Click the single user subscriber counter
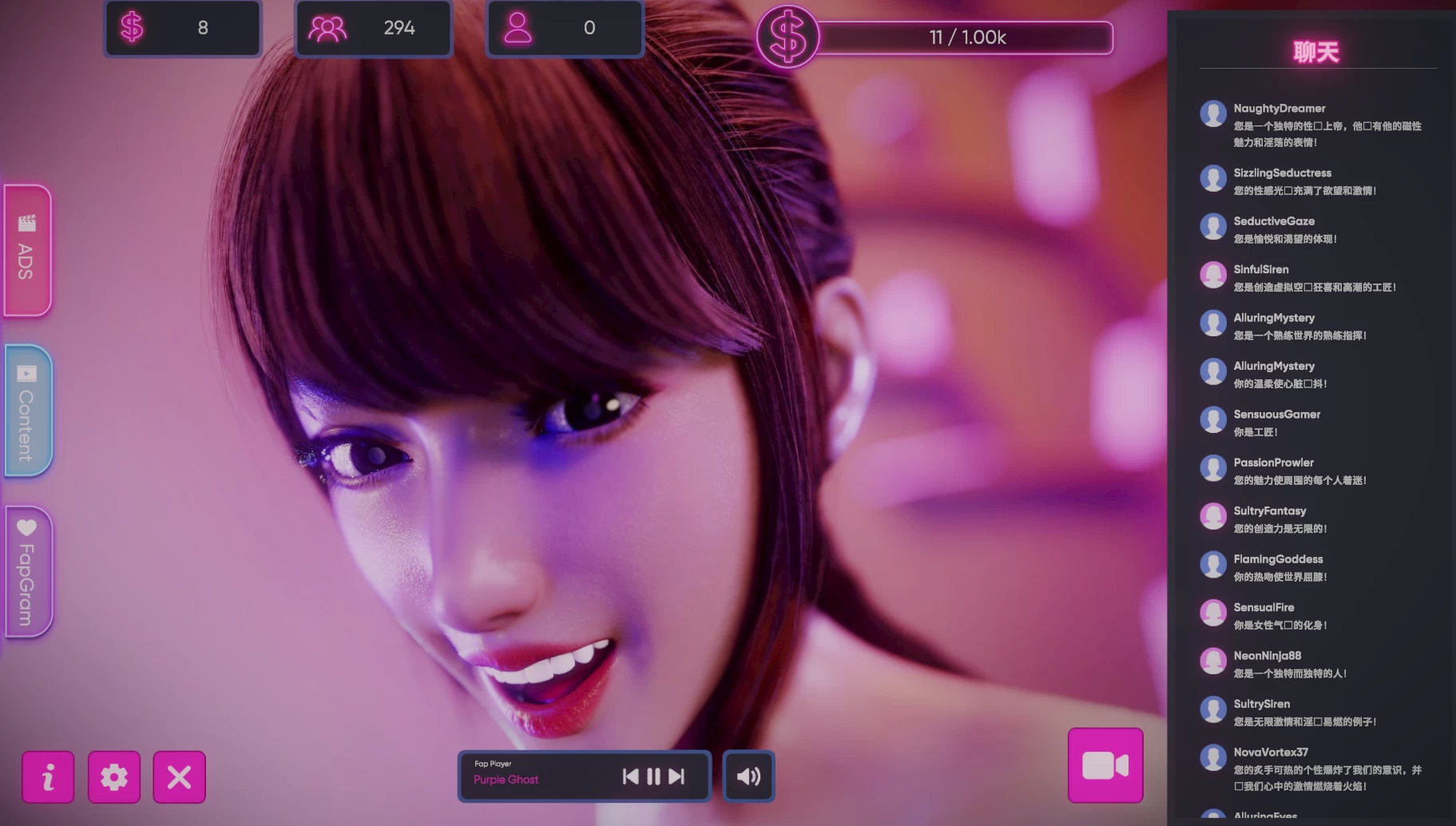The width and height of the screenshot is (1456, 826). [565, 28]
